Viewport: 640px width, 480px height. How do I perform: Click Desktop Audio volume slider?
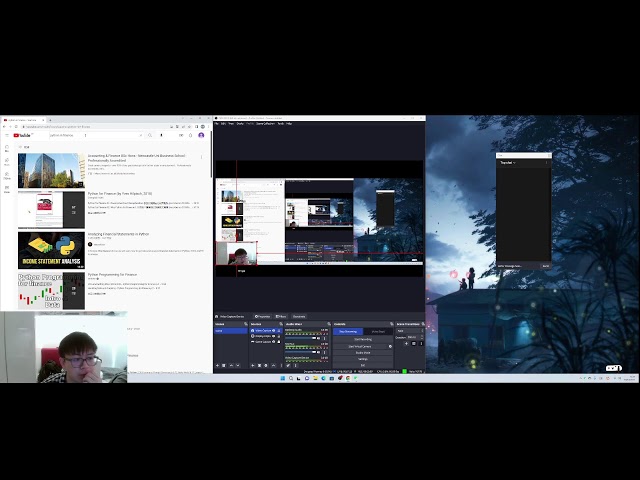coord(300,338)
